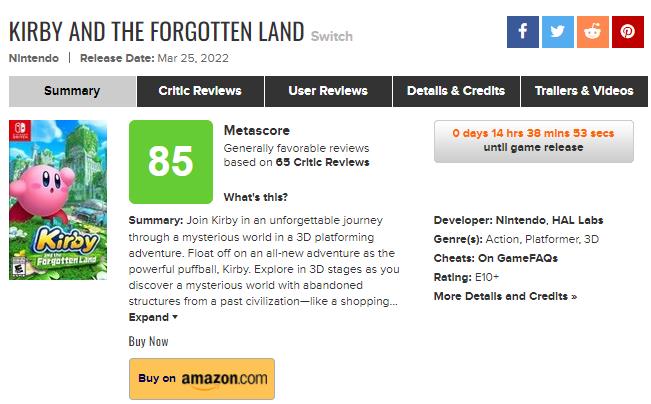Switch to Critic Reviews tab
Image resolution: width=651 pixels, height=404 pixels.
pyautogui.click(x=200, y=91)
